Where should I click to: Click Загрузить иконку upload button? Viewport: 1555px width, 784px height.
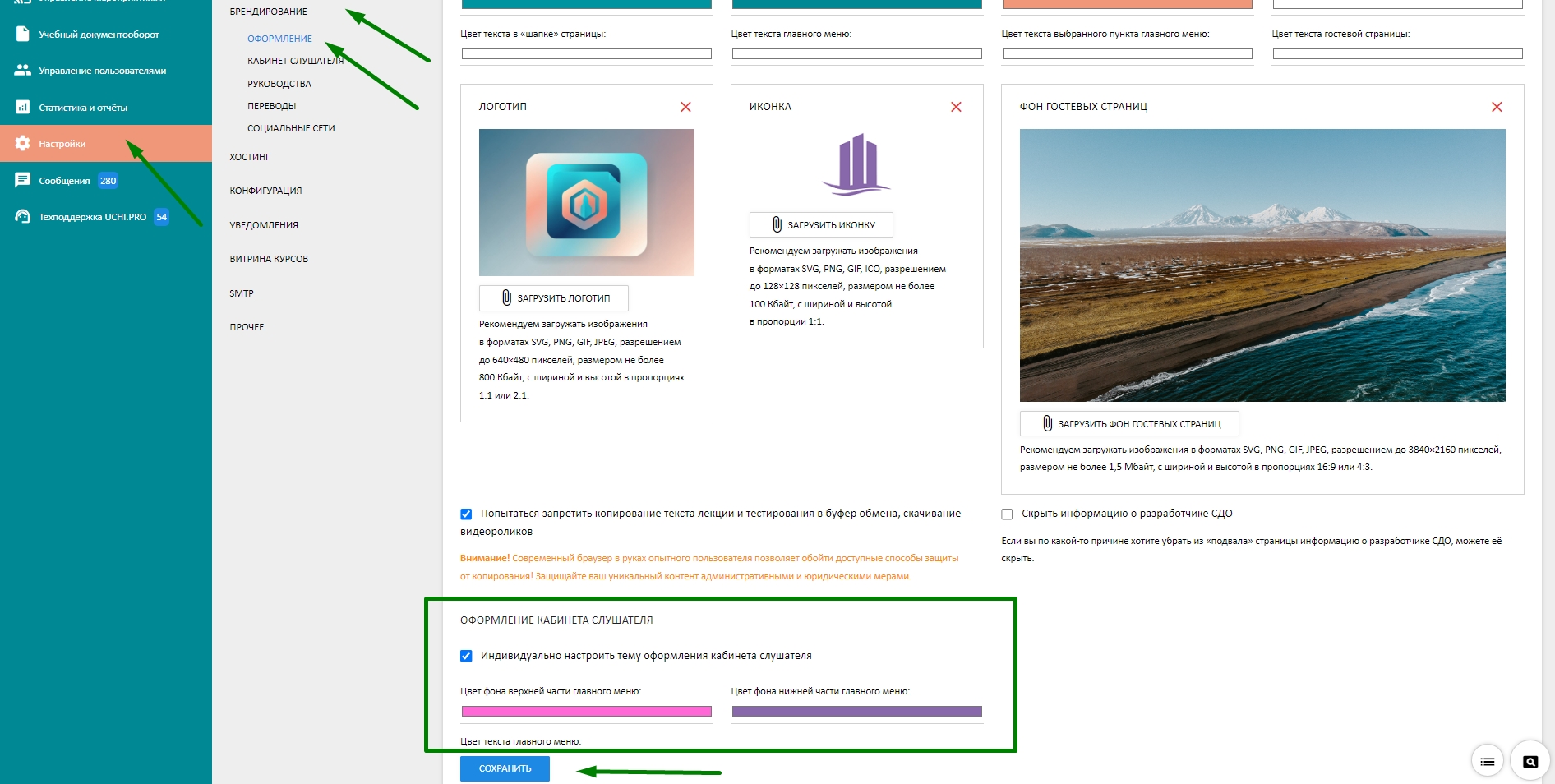[821, 225]
